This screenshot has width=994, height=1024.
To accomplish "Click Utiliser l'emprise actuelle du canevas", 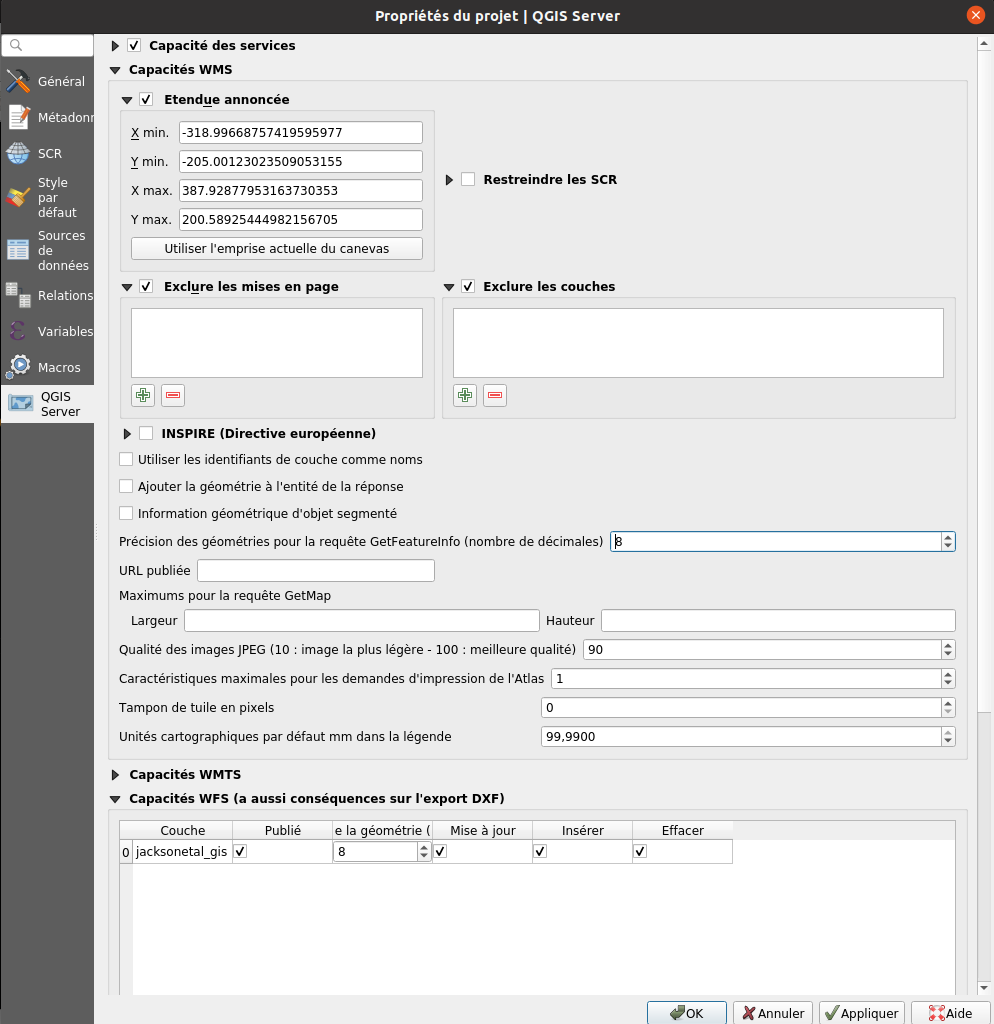I will point(276,249).
